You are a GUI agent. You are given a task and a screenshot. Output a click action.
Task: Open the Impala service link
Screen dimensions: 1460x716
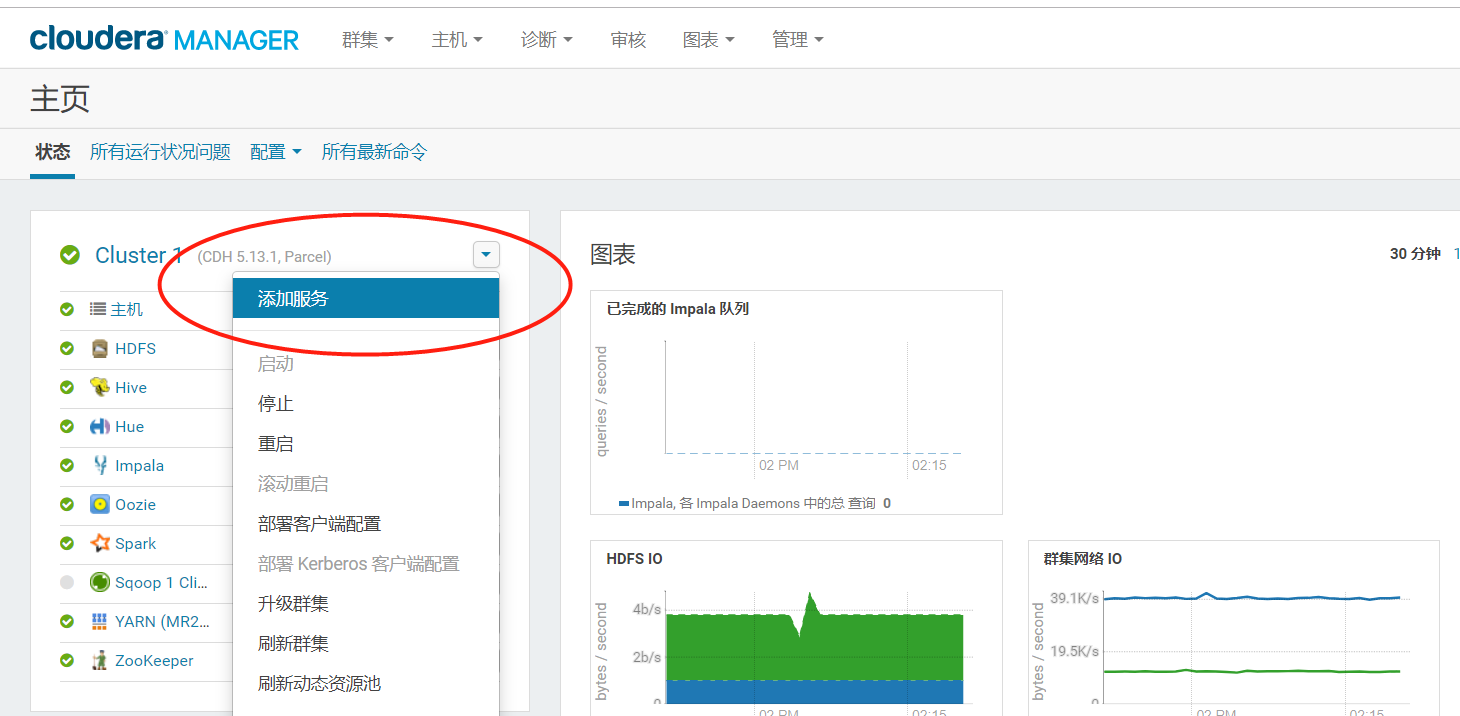139,466
